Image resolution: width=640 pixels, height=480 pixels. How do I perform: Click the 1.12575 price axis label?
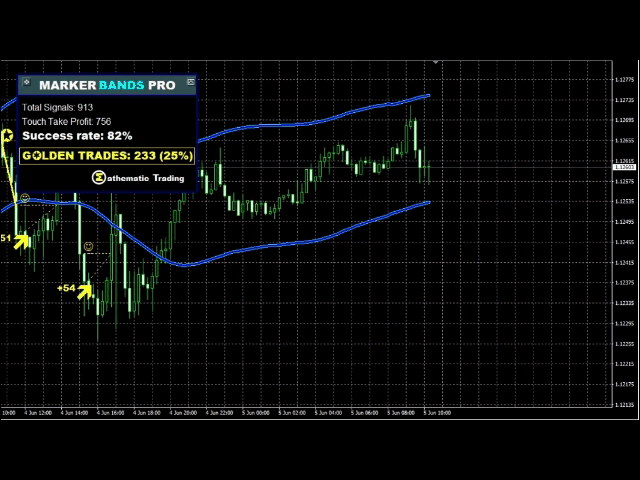click(x=624, y=181)
